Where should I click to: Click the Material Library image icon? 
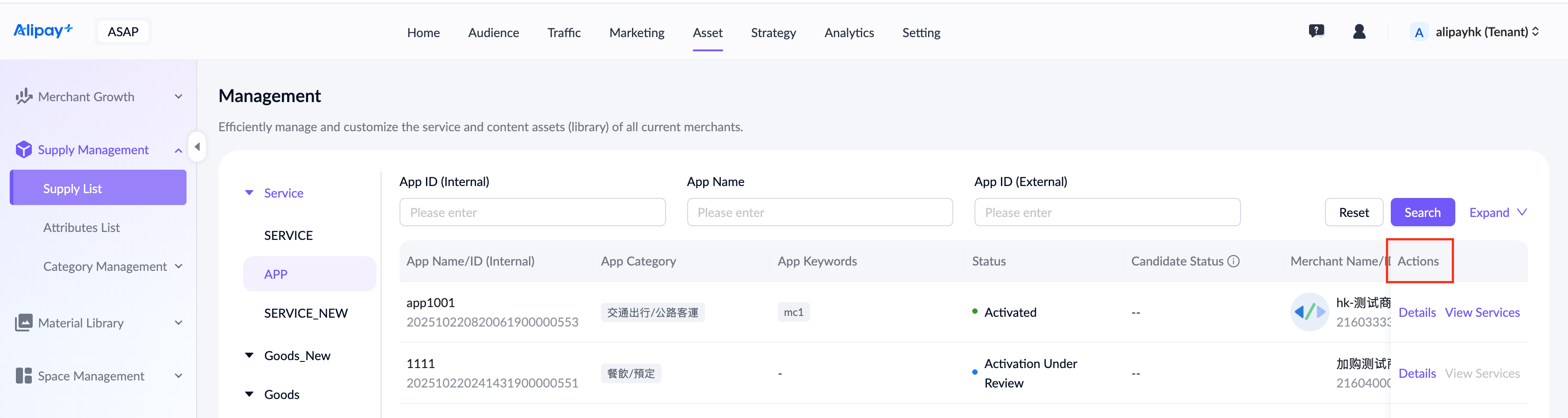[24, 323]
